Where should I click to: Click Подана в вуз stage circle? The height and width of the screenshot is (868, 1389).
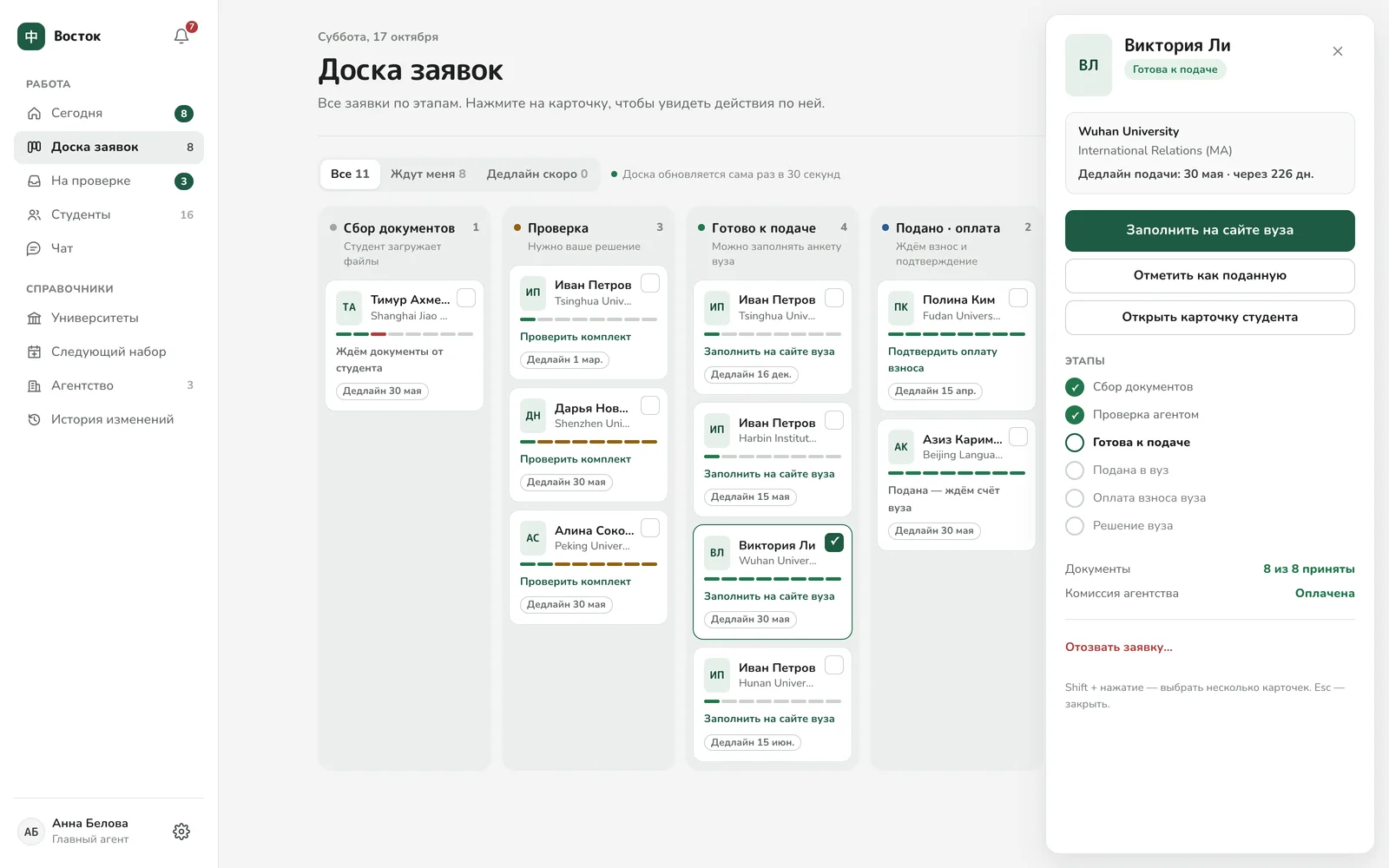(1075, 470)
